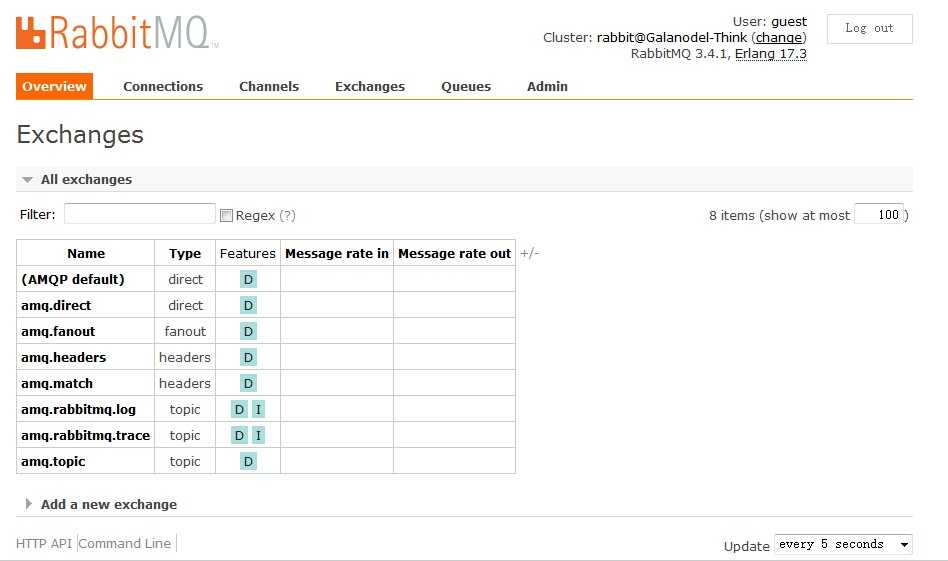Sort by Message rate in header
Image resolution: width=948 pixels, height=561 pixels.
pyautogui.click(x=337, y=253)
